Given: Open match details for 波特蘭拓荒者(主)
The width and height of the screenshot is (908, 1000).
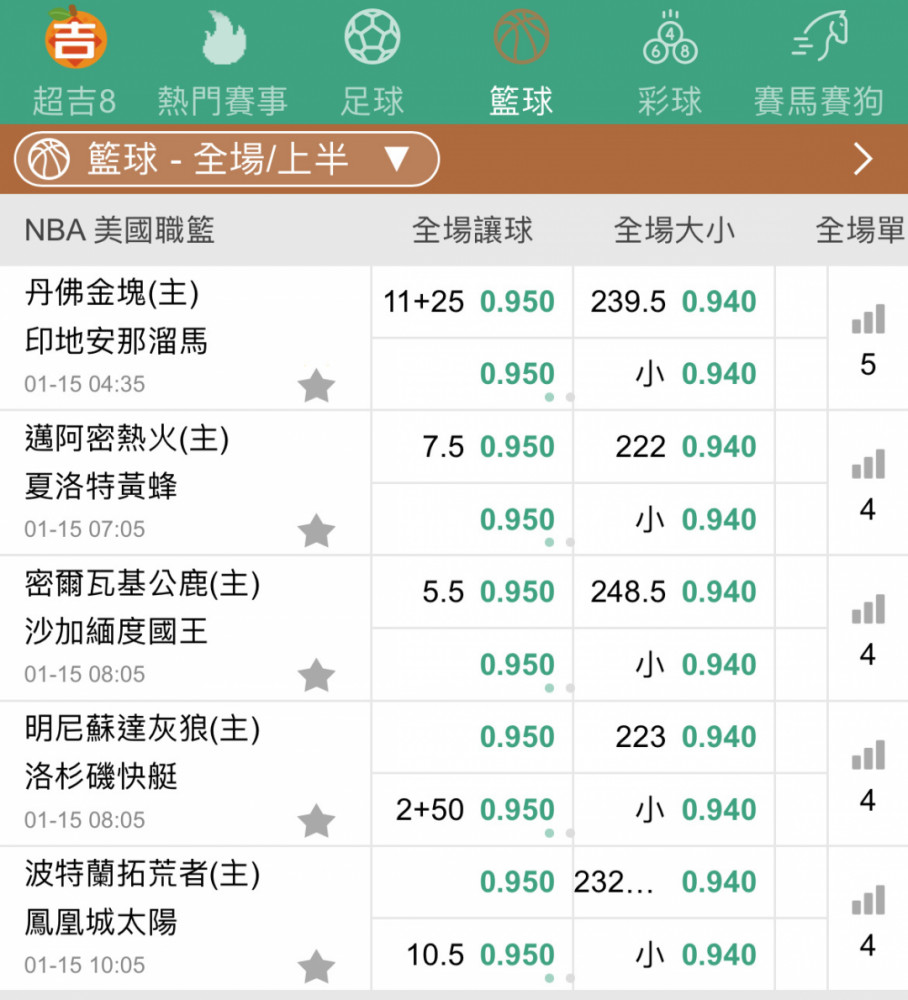Looking at the screenshot, I should point(142,874).
